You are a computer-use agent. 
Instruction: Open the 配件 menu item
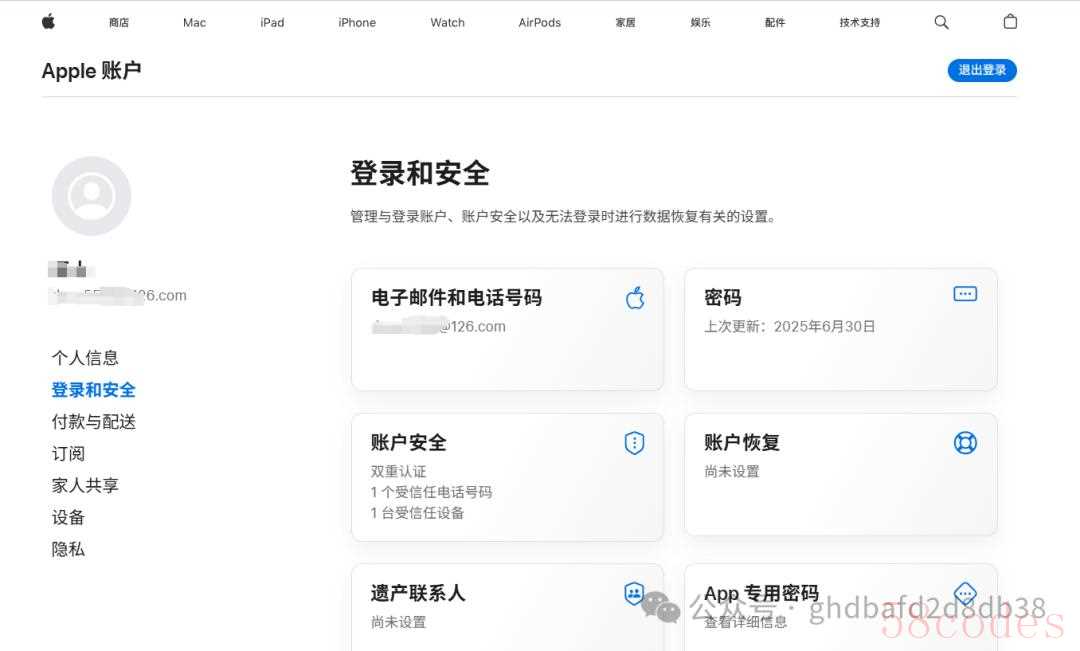point(775,23)
